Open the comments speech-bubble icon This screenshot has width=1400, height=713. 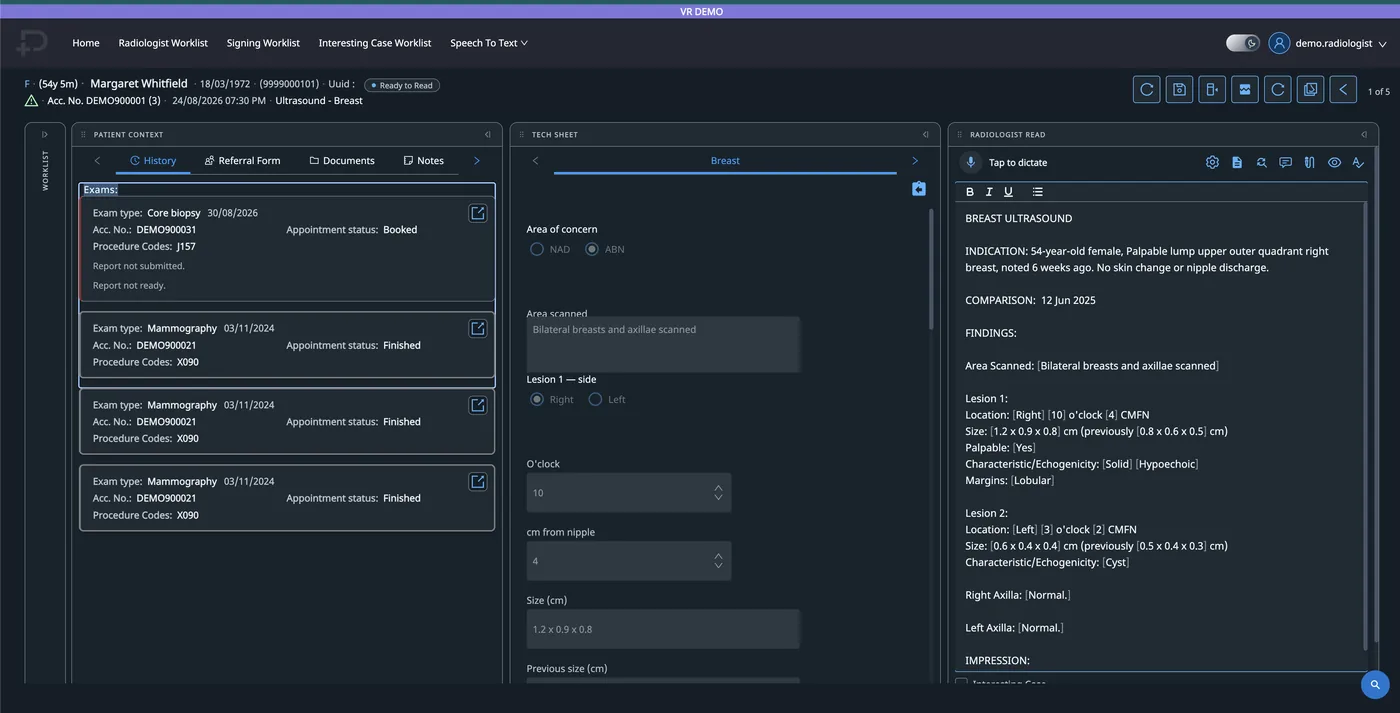click(x=1286, y=162)
